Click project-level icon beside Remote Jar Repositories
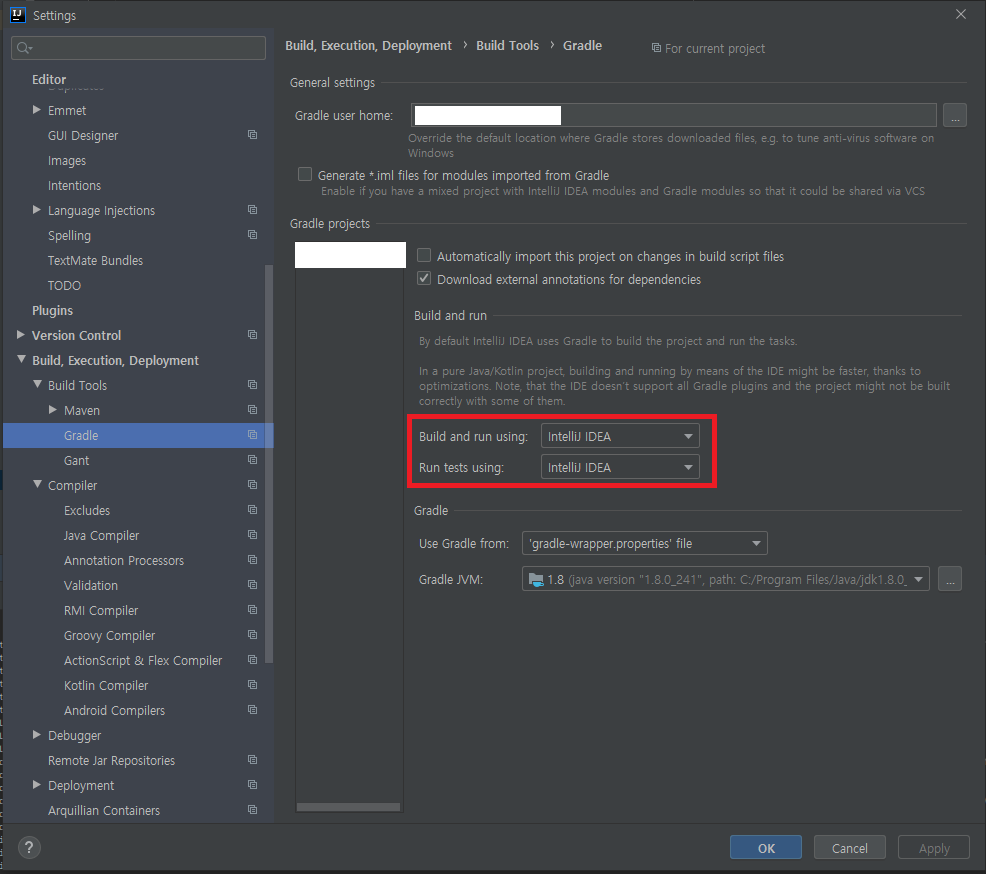The height and width of the screenshot is (874, 986). 252,760
